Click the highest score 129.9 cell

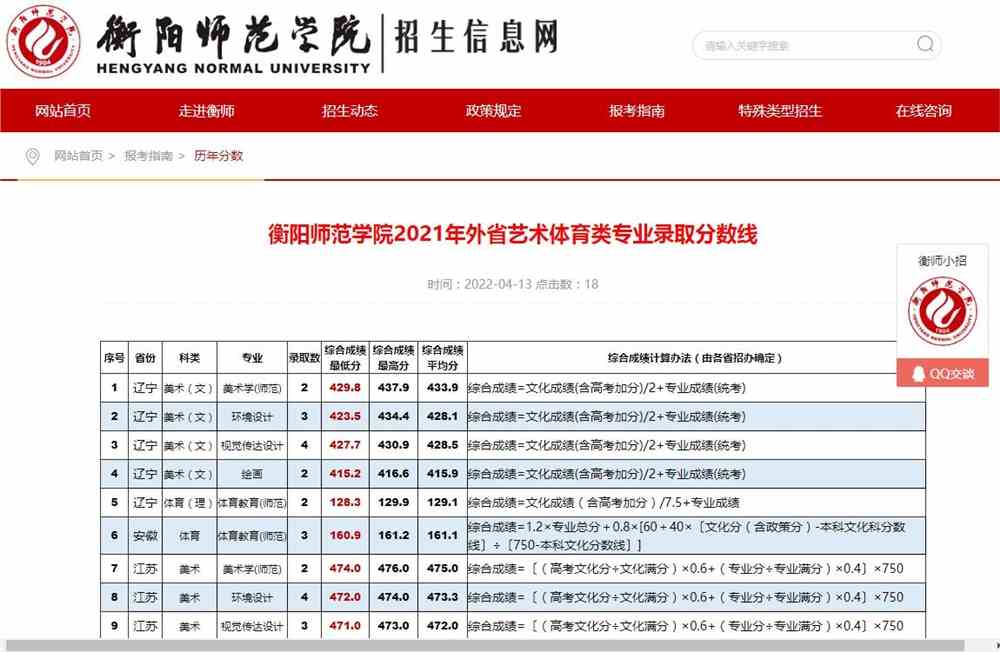[x=393, y=502]
